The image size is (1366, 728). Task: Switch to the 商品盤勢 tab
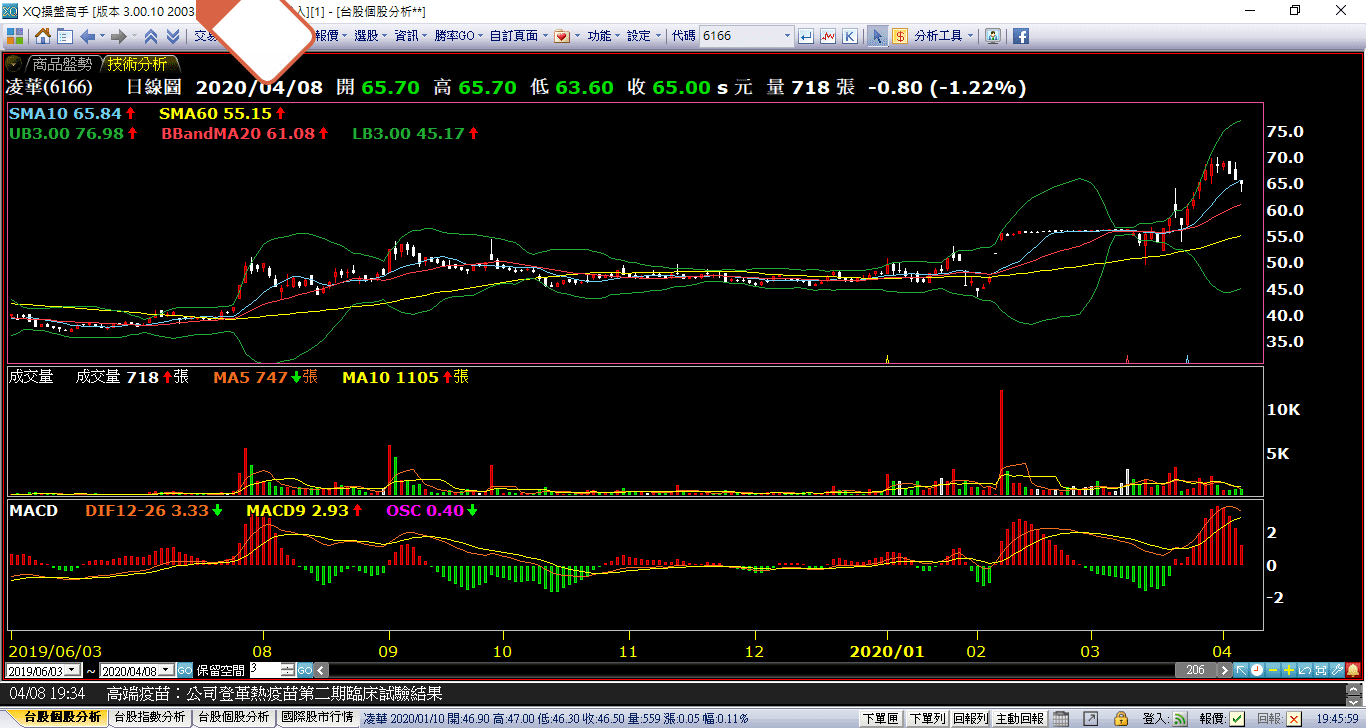click(x=61, y=64)
